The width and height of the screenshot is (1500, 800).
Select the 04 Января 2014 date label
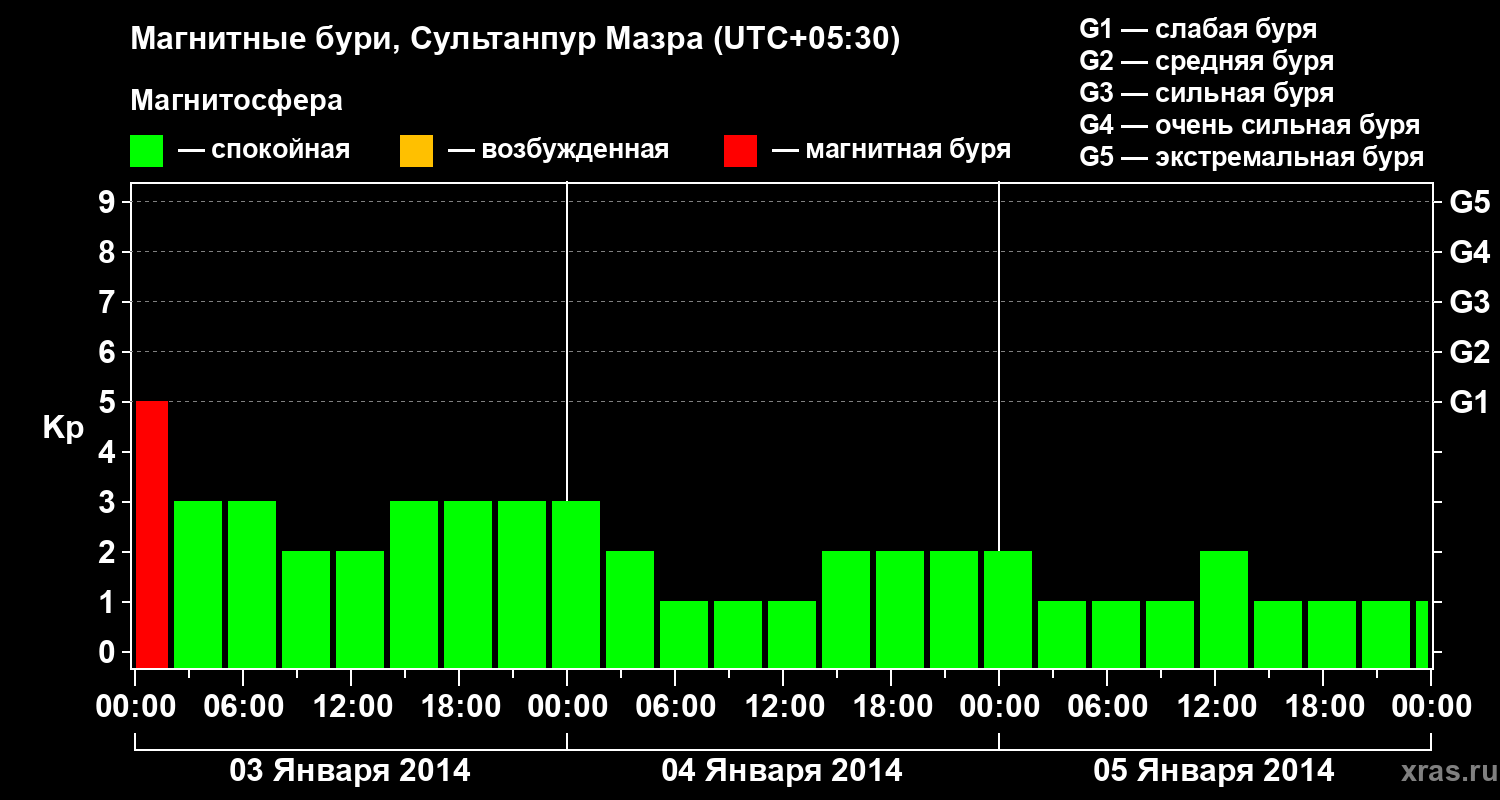(x=782, y=771)
